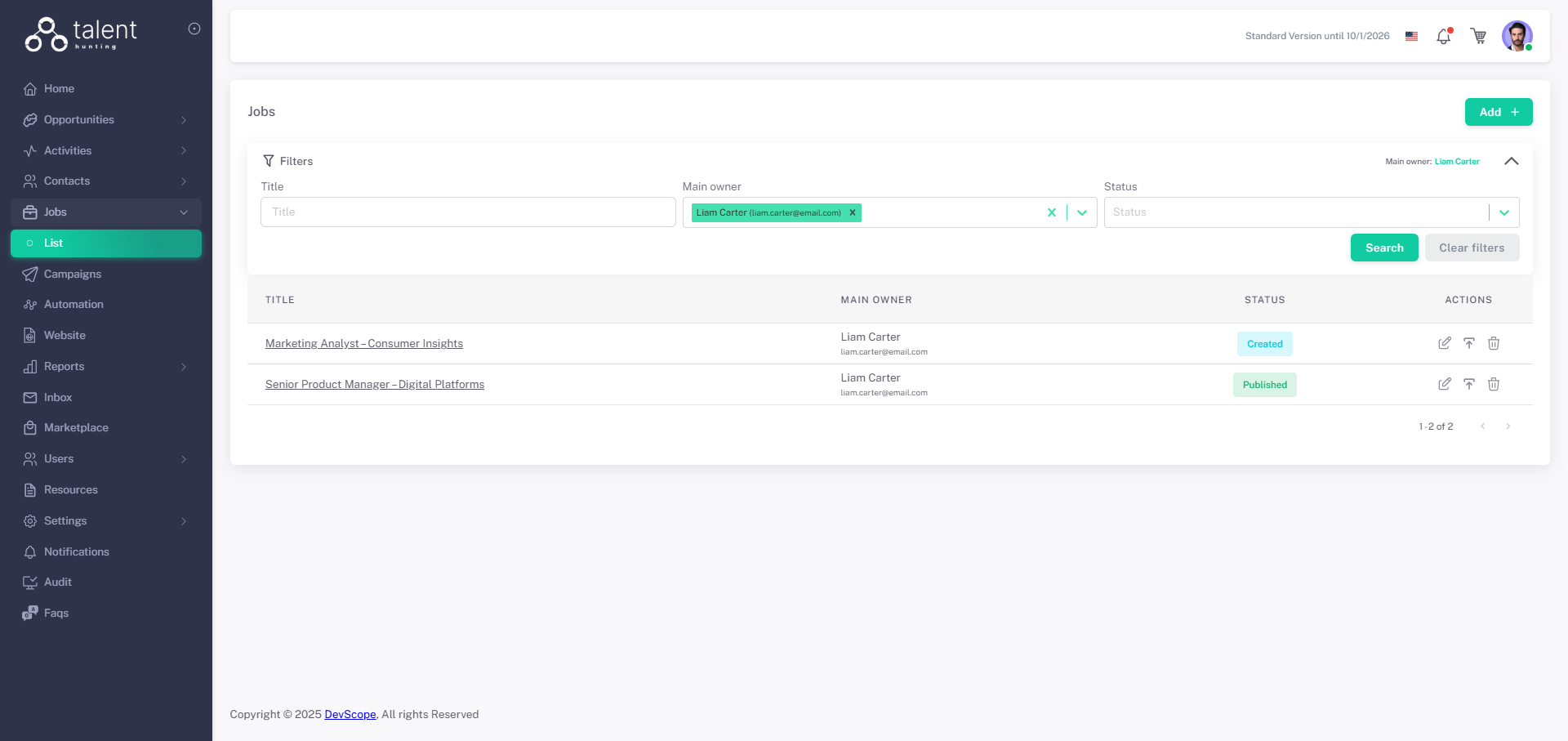1568x741 pixels.
Task: Collapse the Filters panel
Action: pos(1511,161)
